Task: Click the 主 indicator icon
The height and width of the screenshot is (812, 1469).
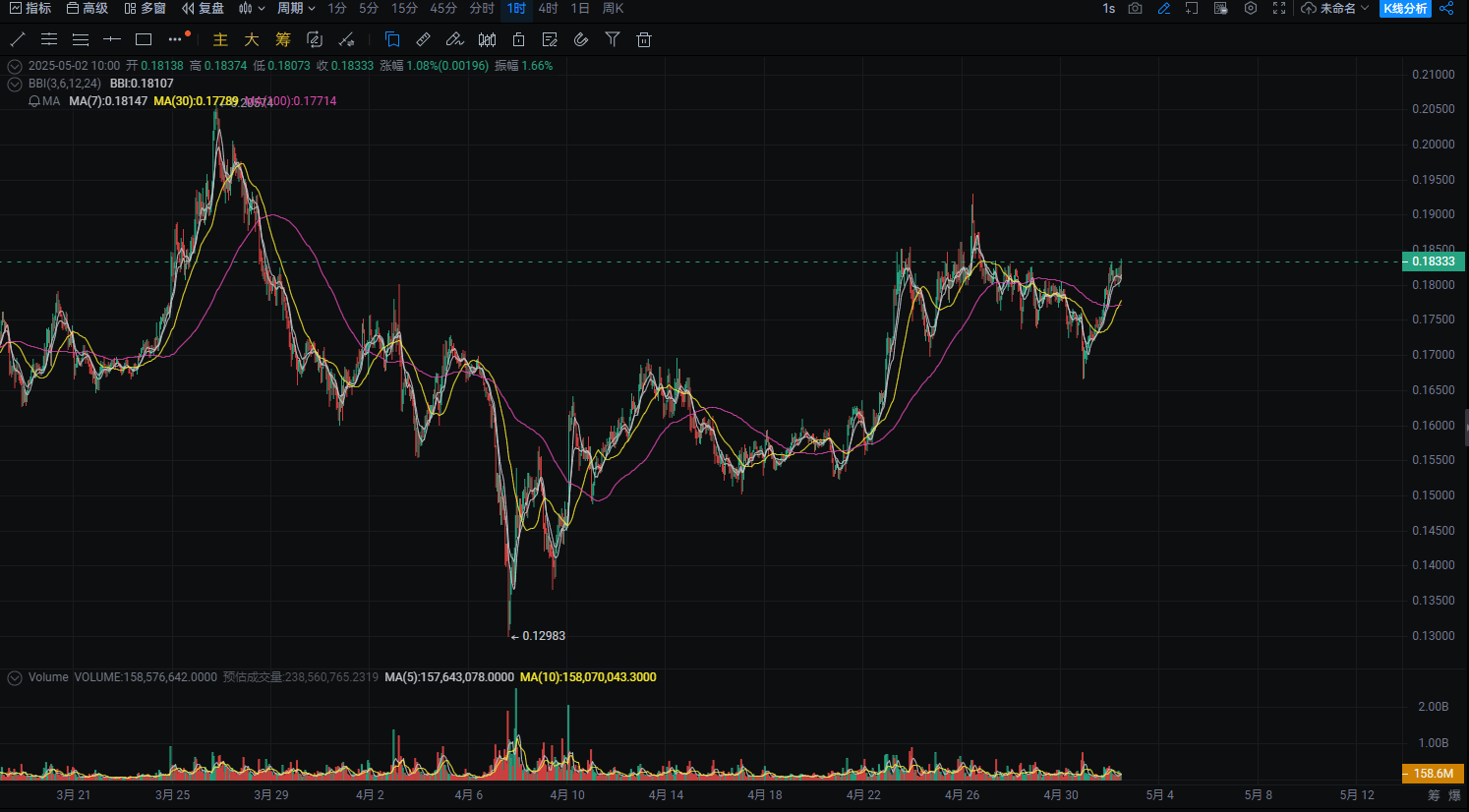Action: click(220, 39)
